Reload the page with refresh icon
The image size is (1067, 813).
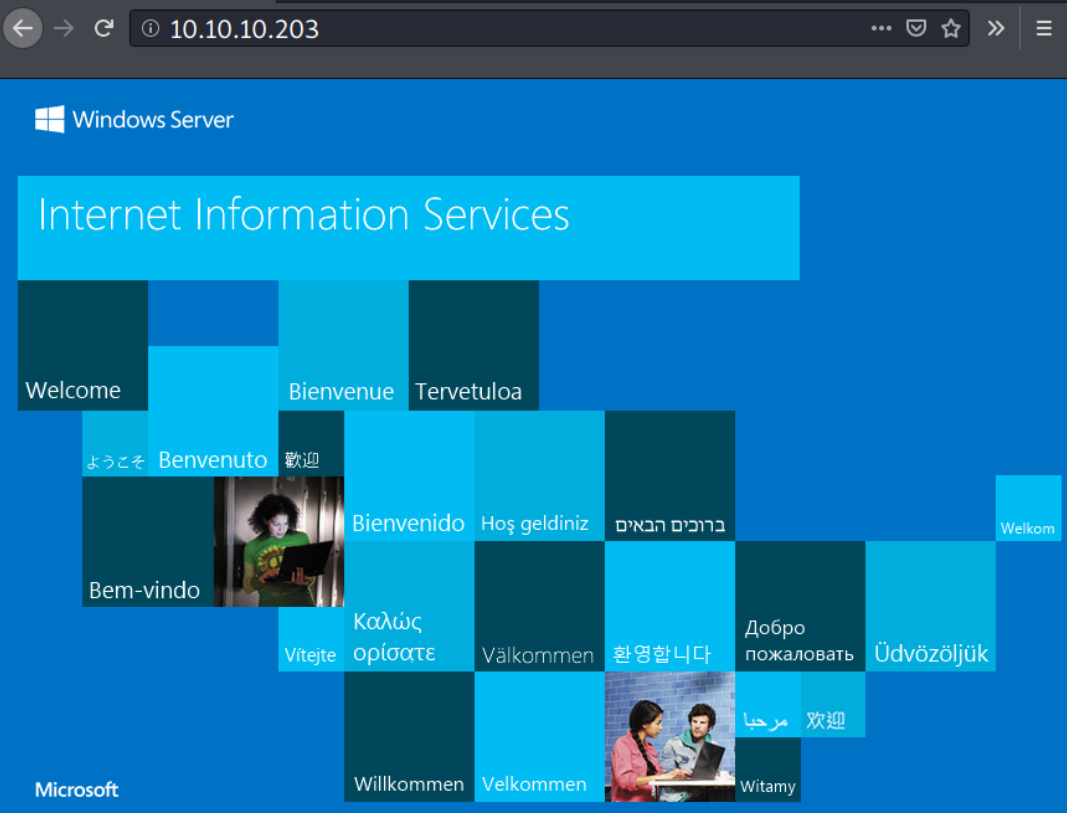point(103,29)
